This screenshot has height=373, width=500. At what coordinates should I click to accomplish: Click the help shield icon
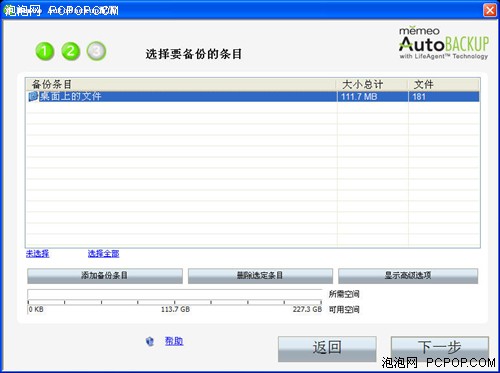tap(150, 341)
